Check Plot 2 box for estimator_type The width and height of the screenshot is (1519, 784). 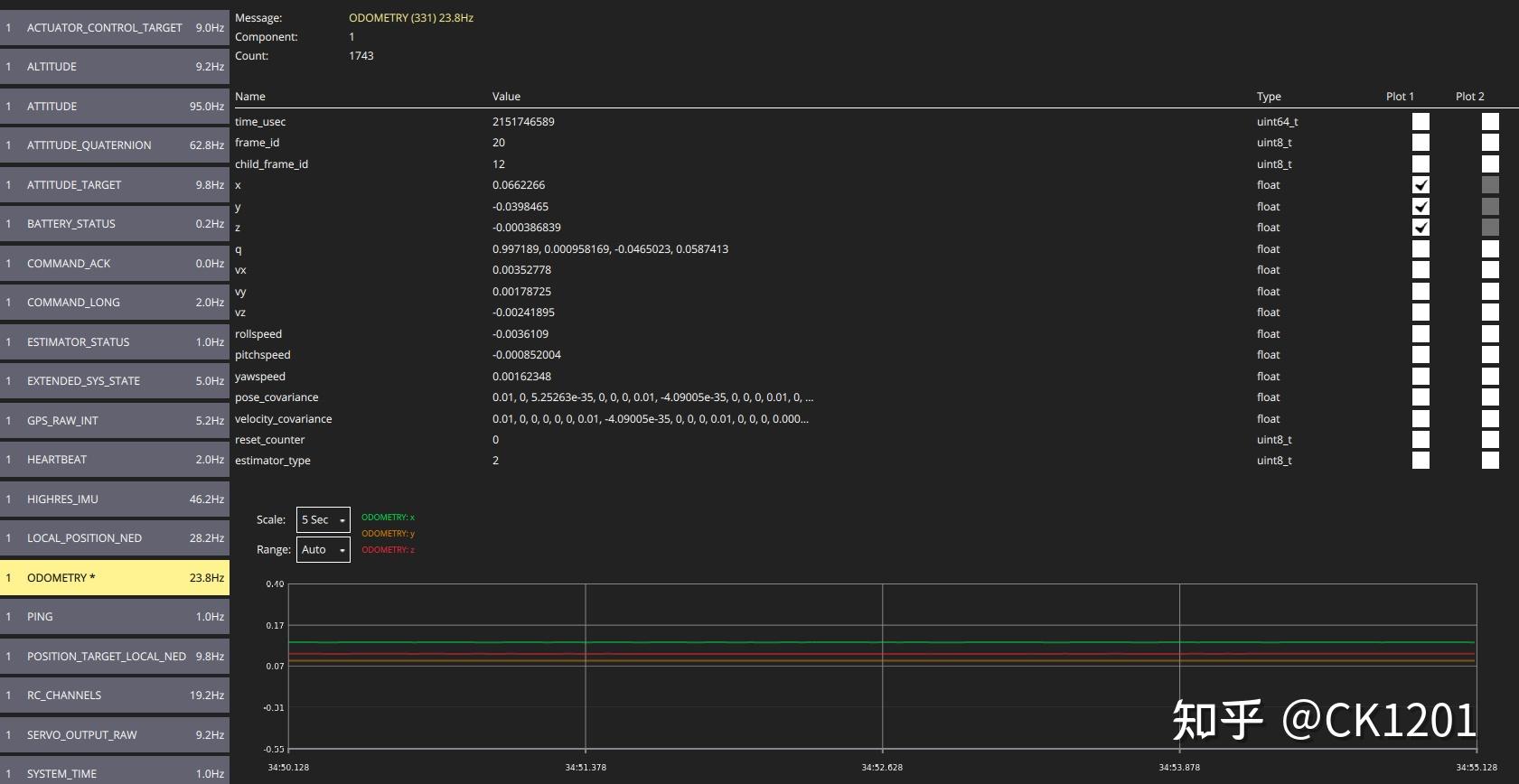pos(1490,461)
